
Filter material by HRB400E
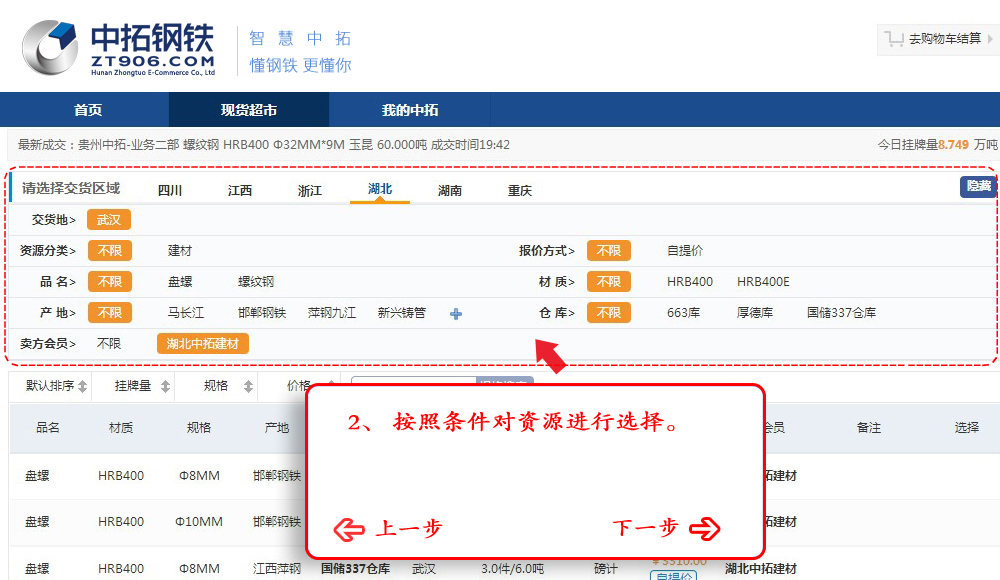[x=763, y=282]
